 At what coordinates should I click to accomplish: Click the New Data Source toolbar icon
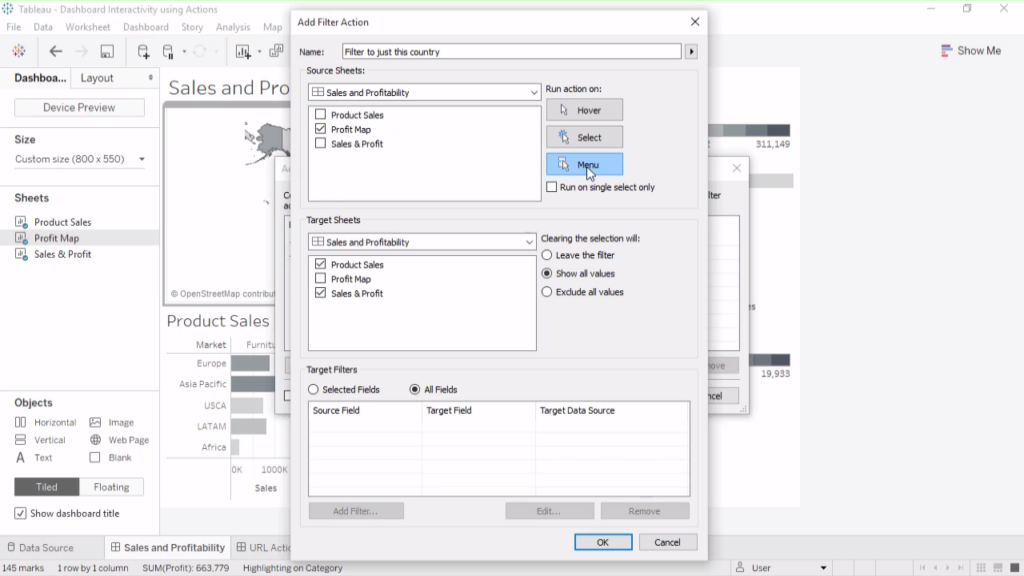(x=142, y=49)
